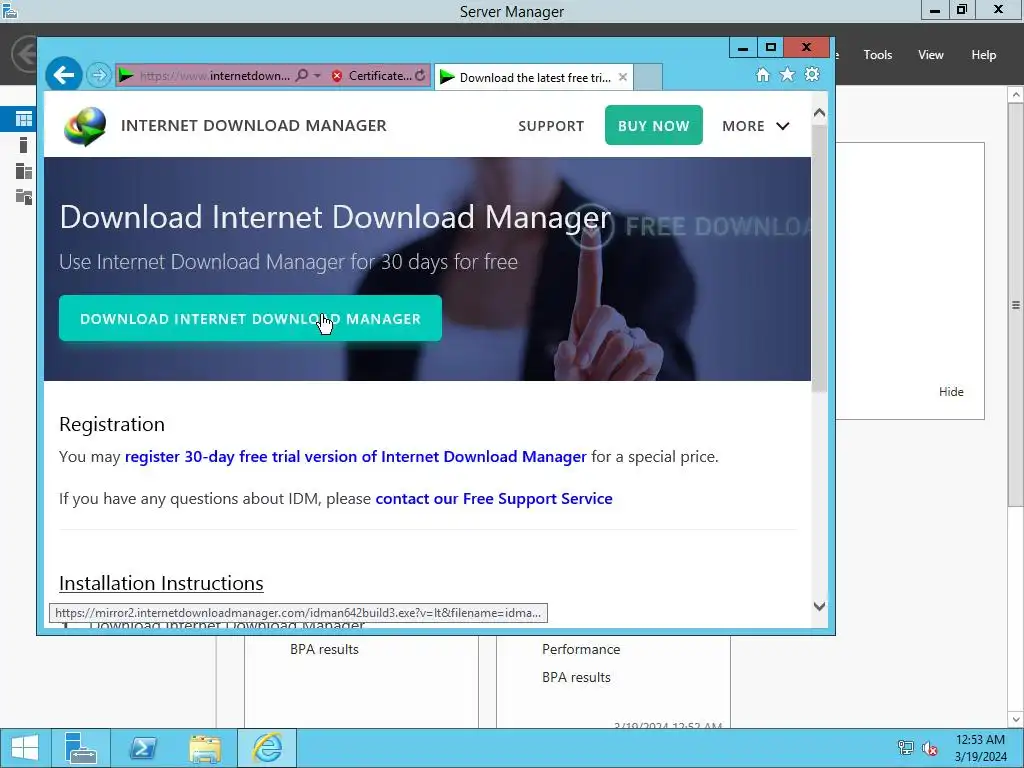The image size is (1024, 768).
Task: Click the IDM globe logo
Action: pos(86,125)
